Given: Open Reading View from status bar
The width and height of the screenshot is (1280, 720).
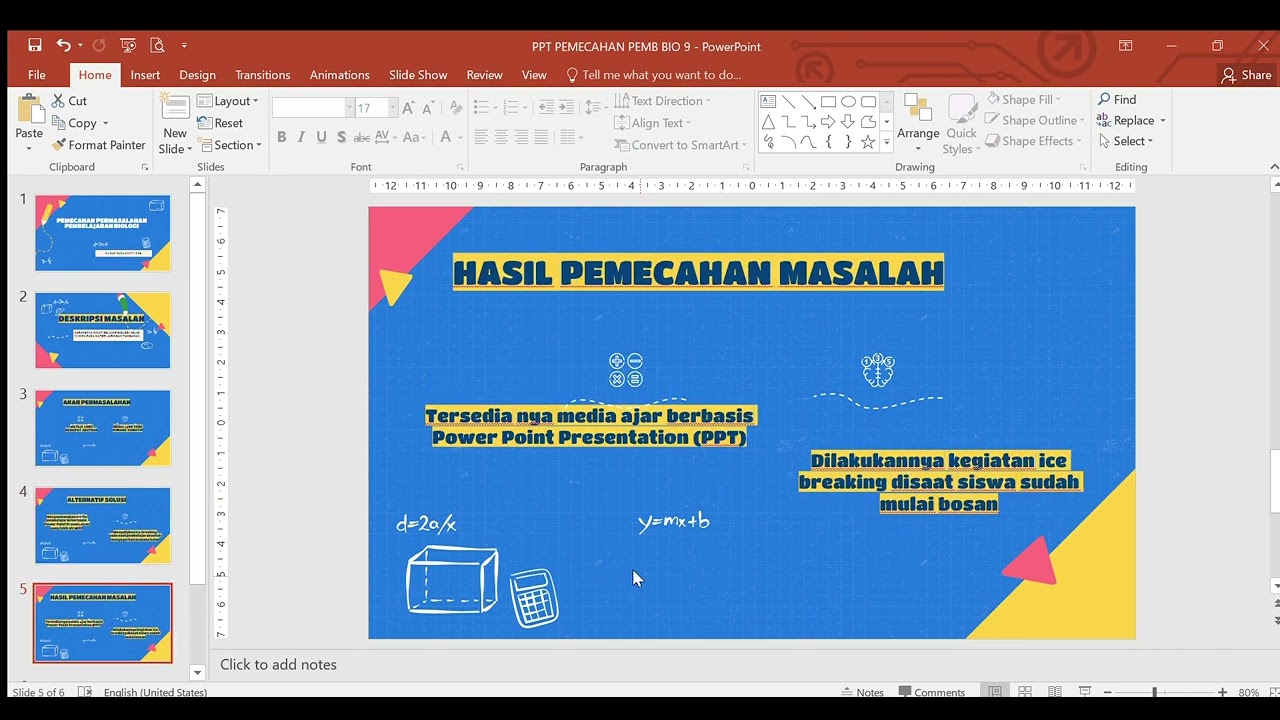Looking at the screenshot, I should click(1055, 692).
